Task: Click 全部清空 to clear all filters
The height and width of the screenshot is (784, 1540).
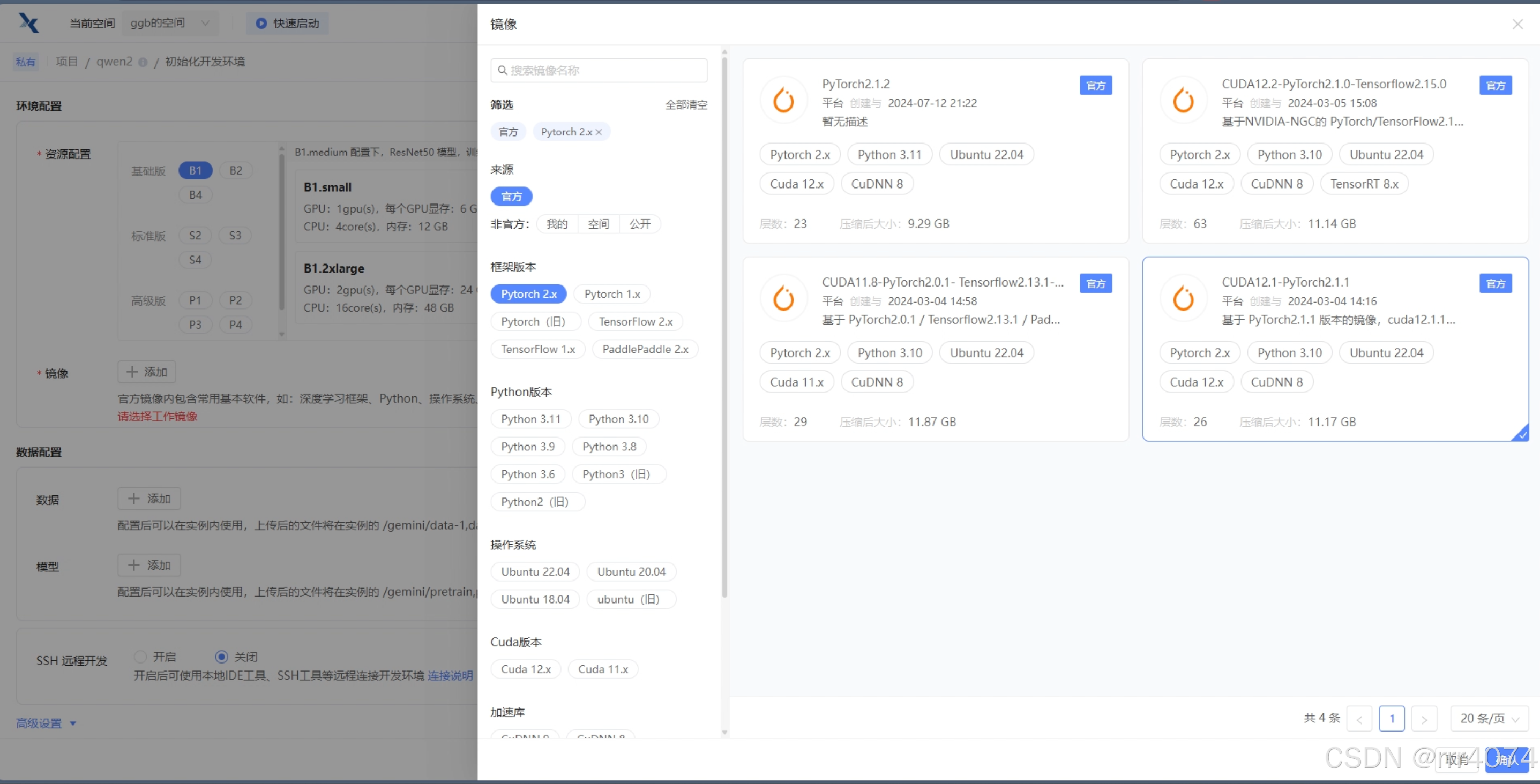Action: tap(686, 104)
